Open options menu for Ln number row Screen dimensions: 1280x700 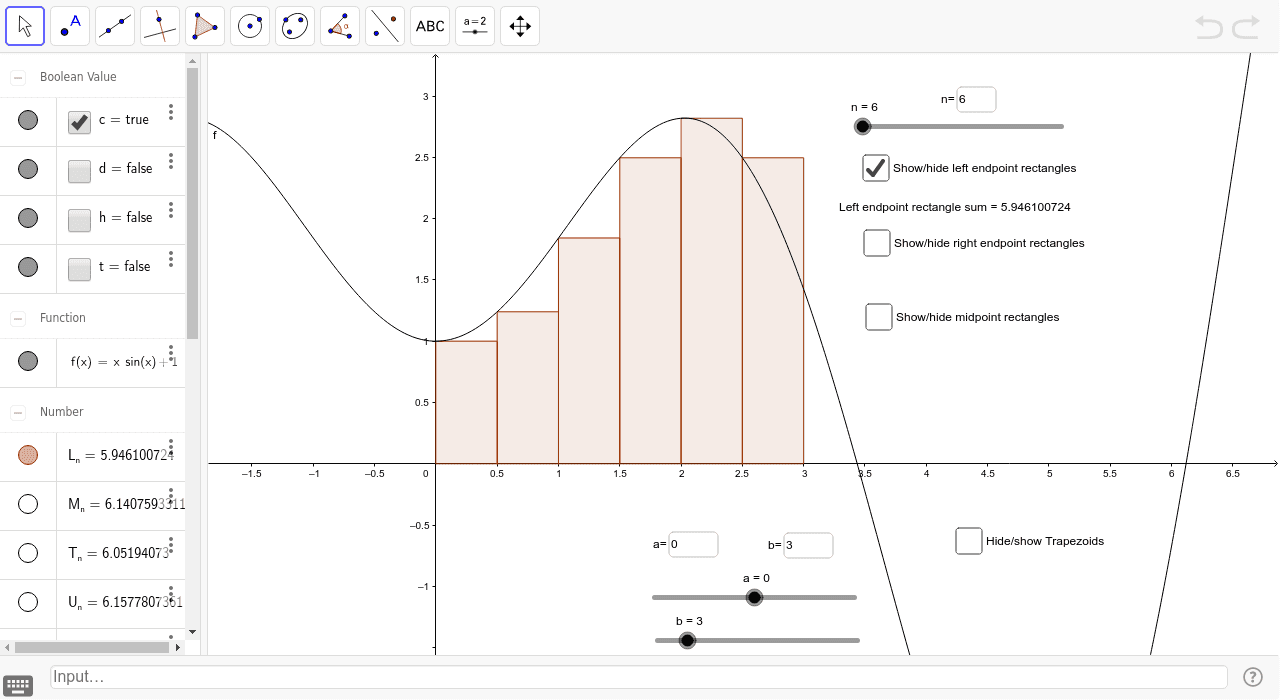point(171,448)
